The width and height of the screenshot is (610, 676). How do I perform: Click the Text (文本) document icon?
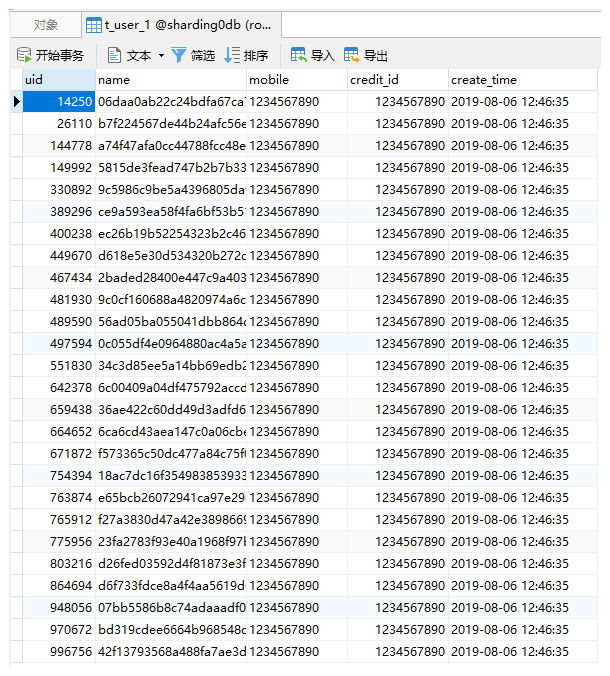click(114, 55)
